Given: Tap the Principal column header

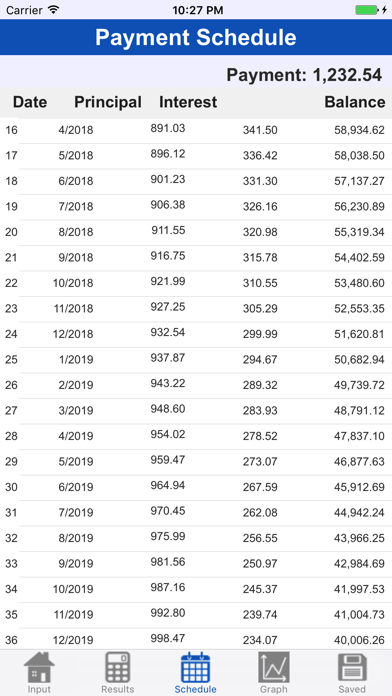Looking at the screenshot, I should click(x=108, y=102).
